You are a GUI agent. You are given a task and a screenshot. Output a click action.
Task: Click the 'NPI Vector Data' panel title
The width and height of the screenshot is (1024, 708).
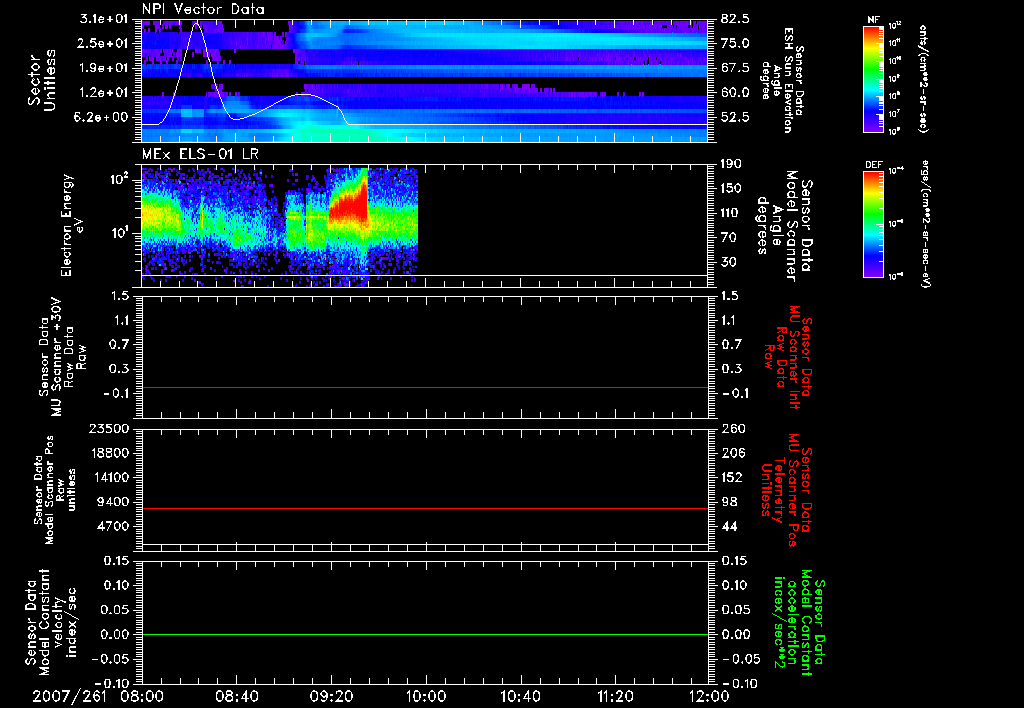203,9
